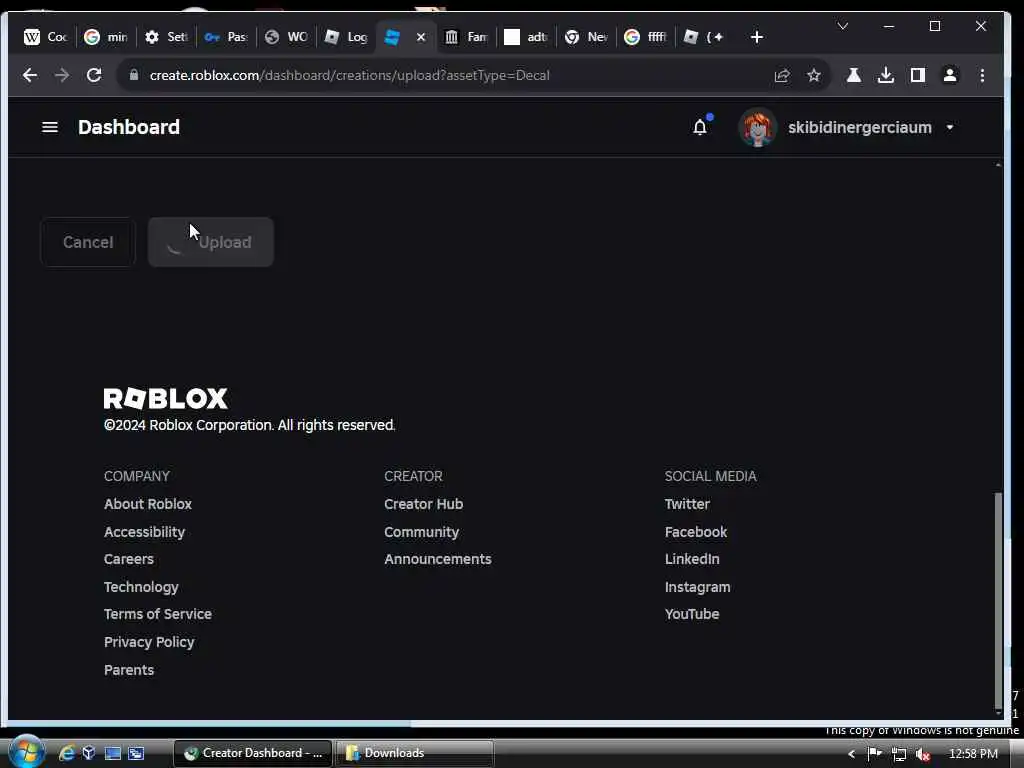Open Chrome three-dot menu
This screenshot has height=768, width=1024.
(982, 75)
